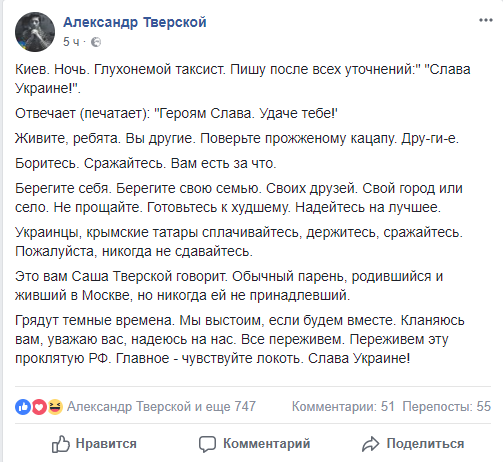Click the share arrow icon
Image resolution: width=503 pixels, height=462 pixels.
pyautogui.click(x=371, y=444)
